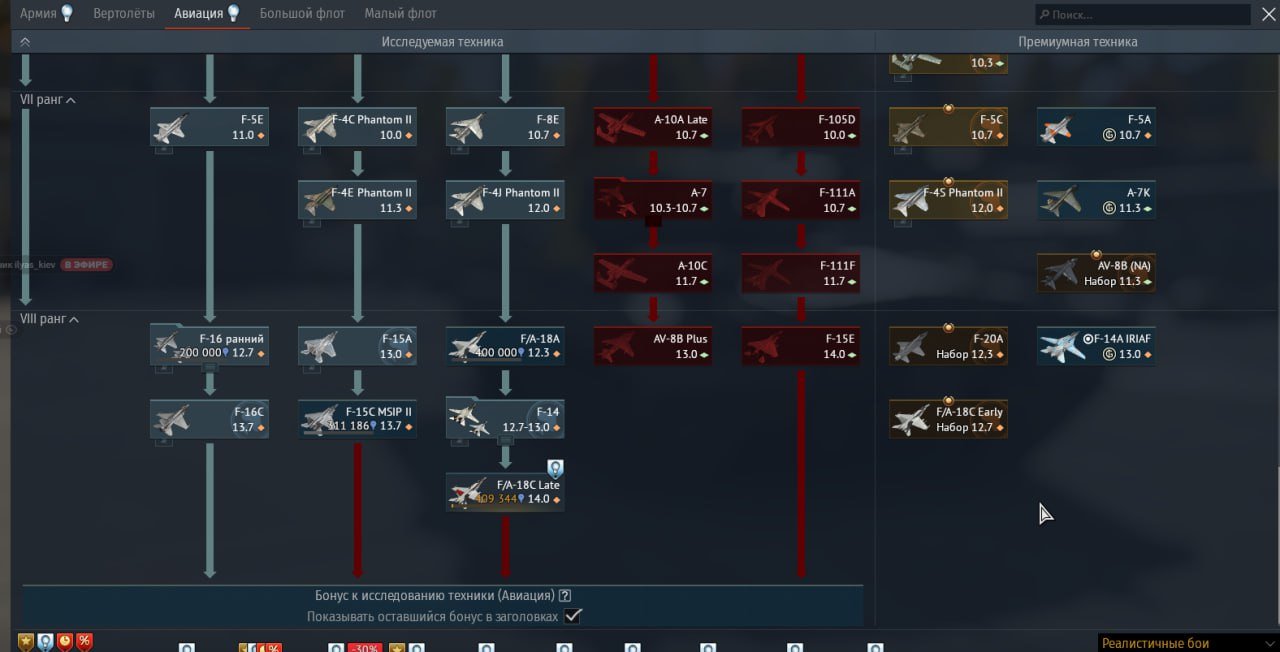This screenshot has width=1280, height=652.
Task: Click the Премиумная техника header text
Action: click(x=1078, y=42)
